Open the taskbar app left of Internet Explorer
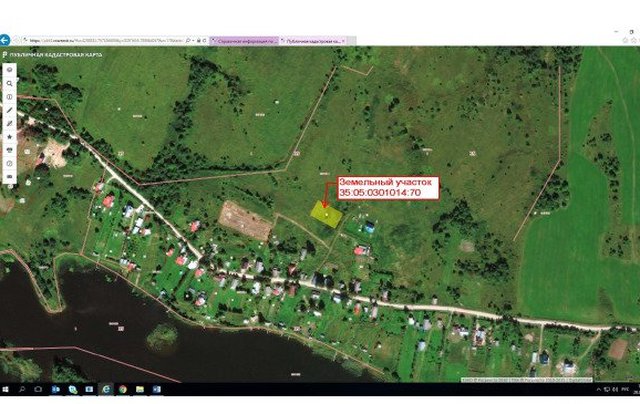 tap(89, 389)
